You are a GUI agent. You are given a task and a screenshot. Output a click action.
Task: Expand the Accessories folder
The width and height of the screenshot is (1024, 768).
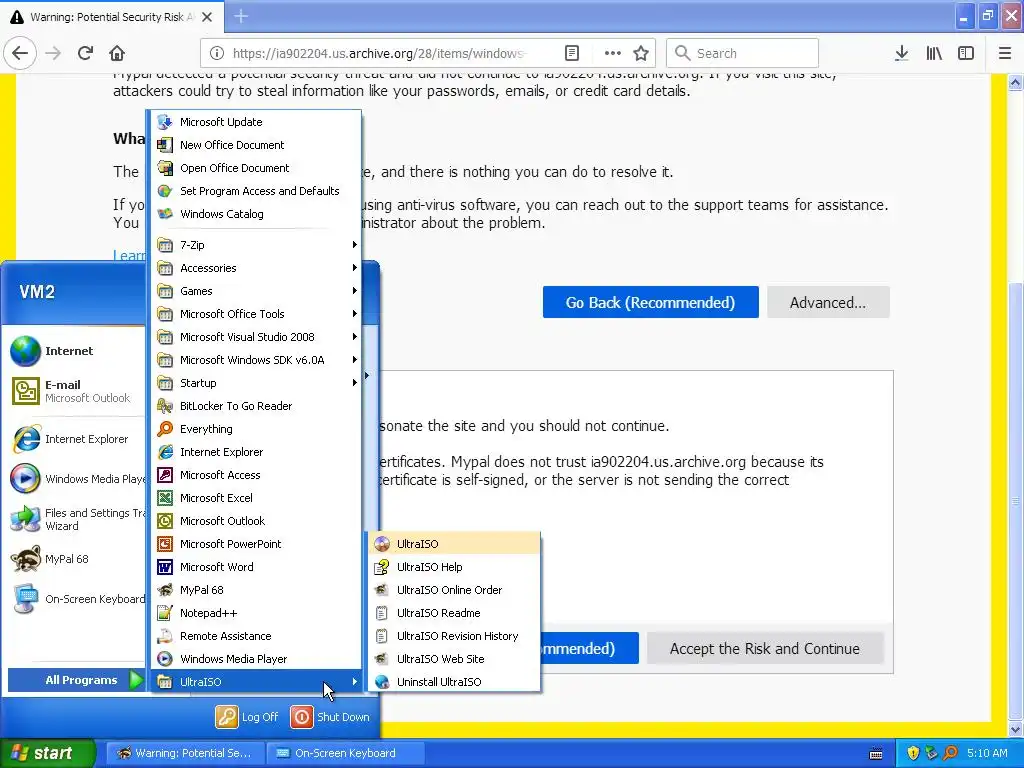(x=256, y=268)
